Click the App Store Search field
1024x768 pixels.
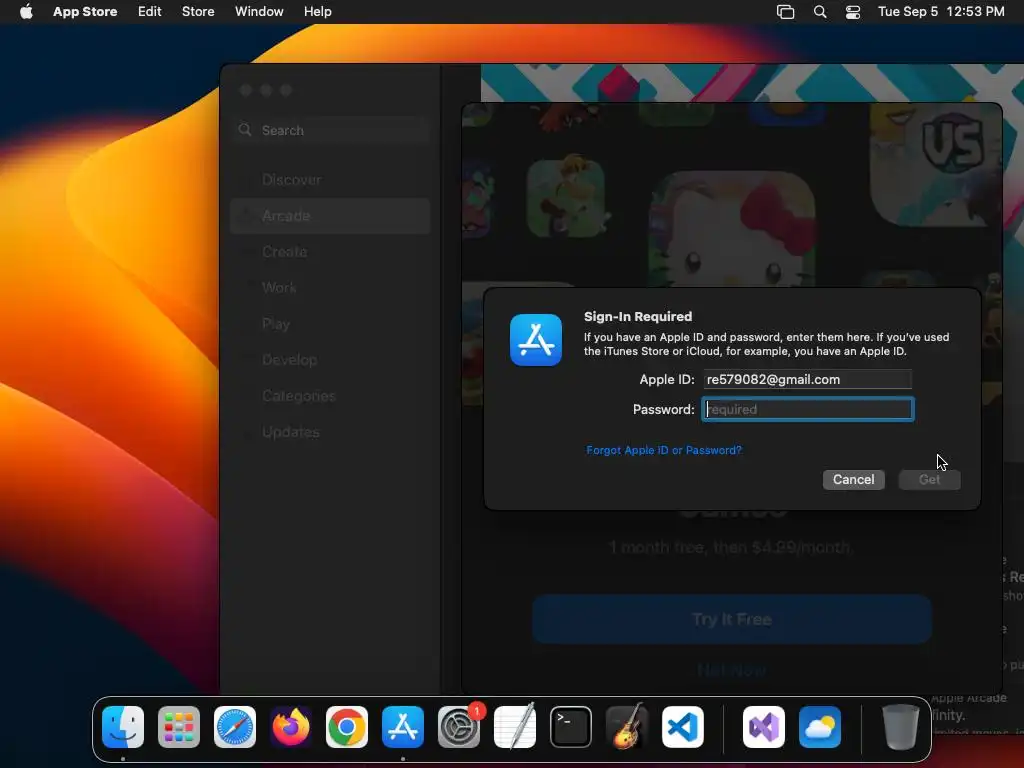point(331,130)
